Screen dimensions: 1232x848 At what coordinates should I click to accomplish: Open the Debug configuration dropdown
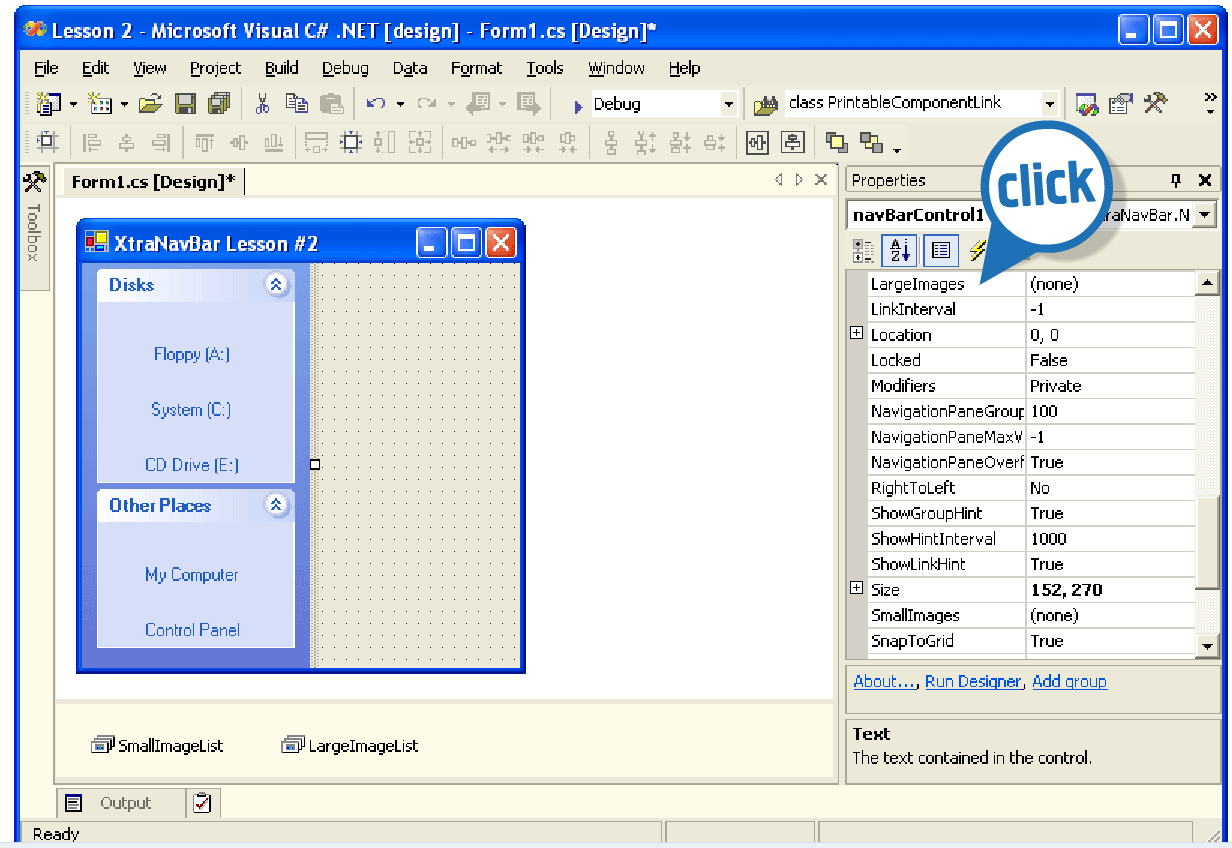coord(729,104)
